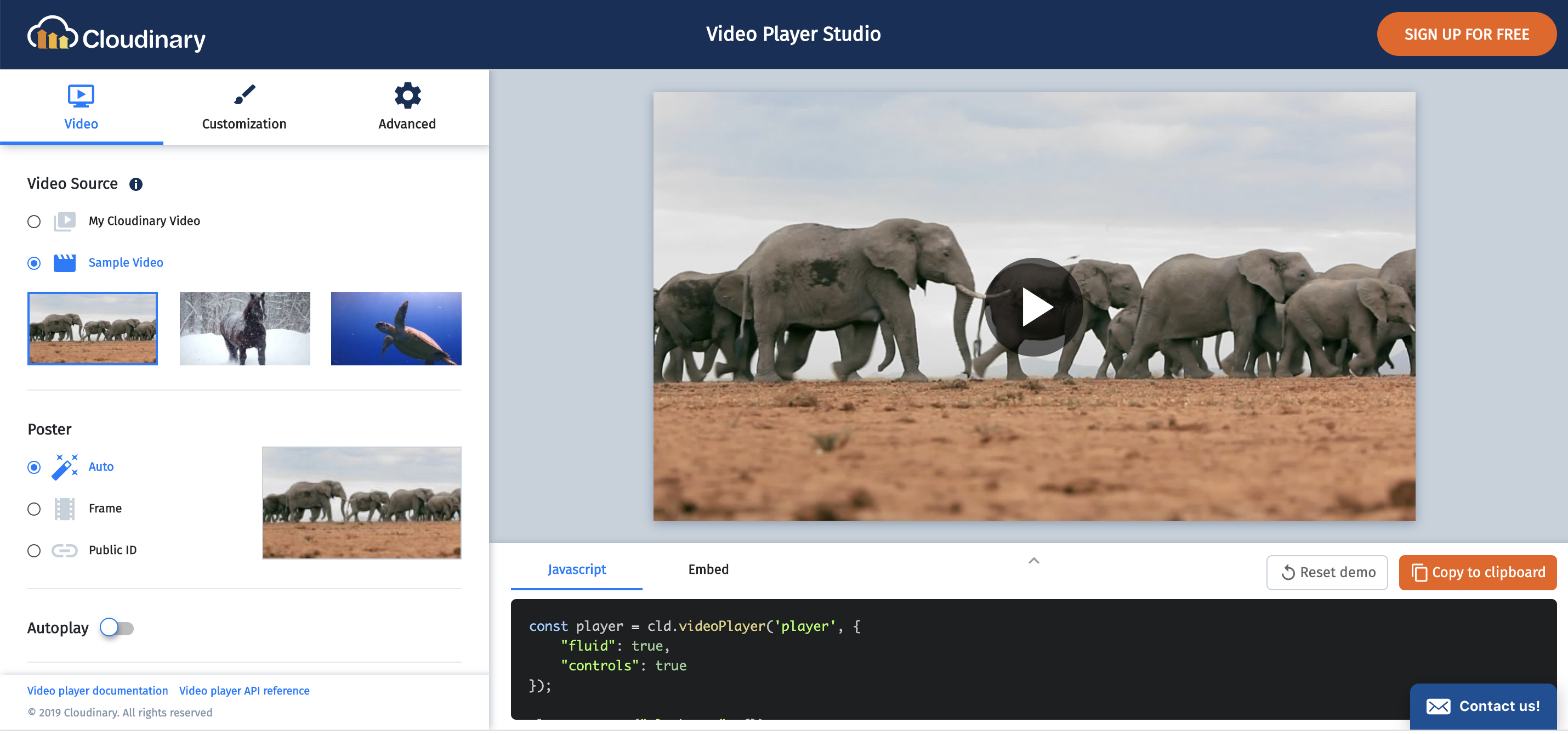The width and height of the screenshot is (1568, 734).
Task: Select the Sample Video option
Action: pos(34,263)
